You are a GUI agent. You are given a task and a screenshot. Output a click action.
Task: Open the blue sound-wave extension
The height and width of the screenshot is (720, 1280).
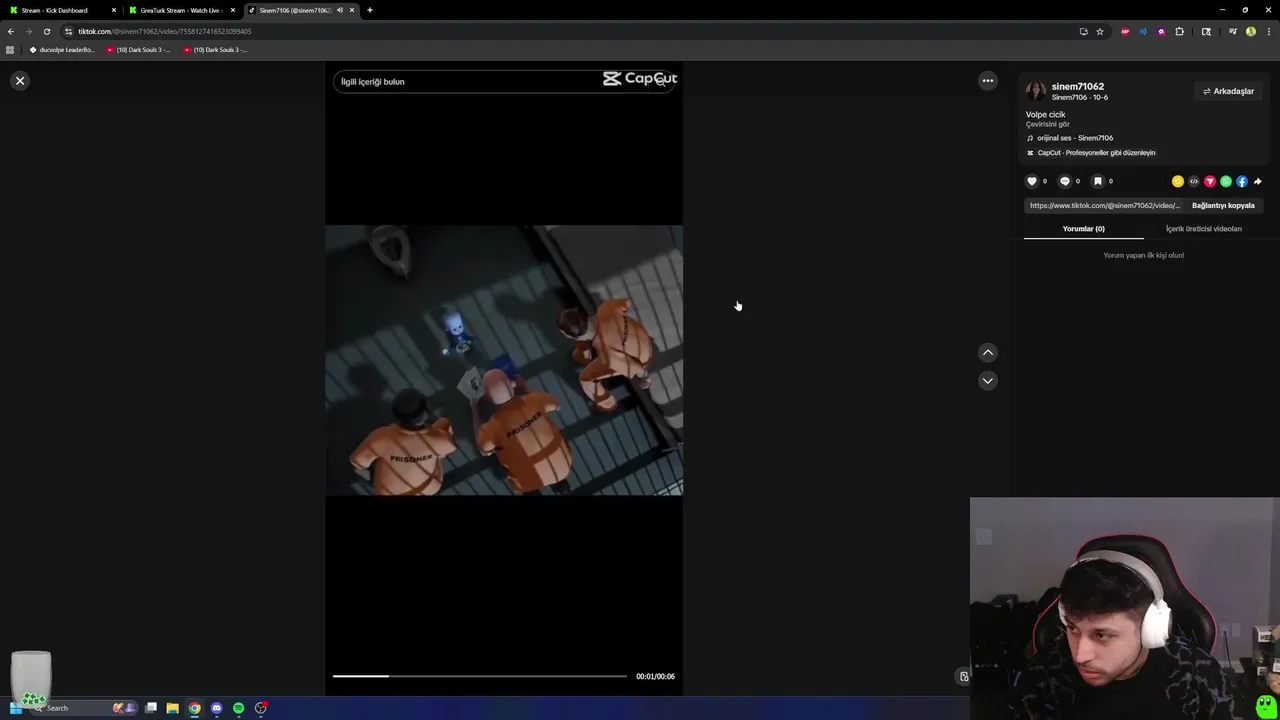[1143, 31]
